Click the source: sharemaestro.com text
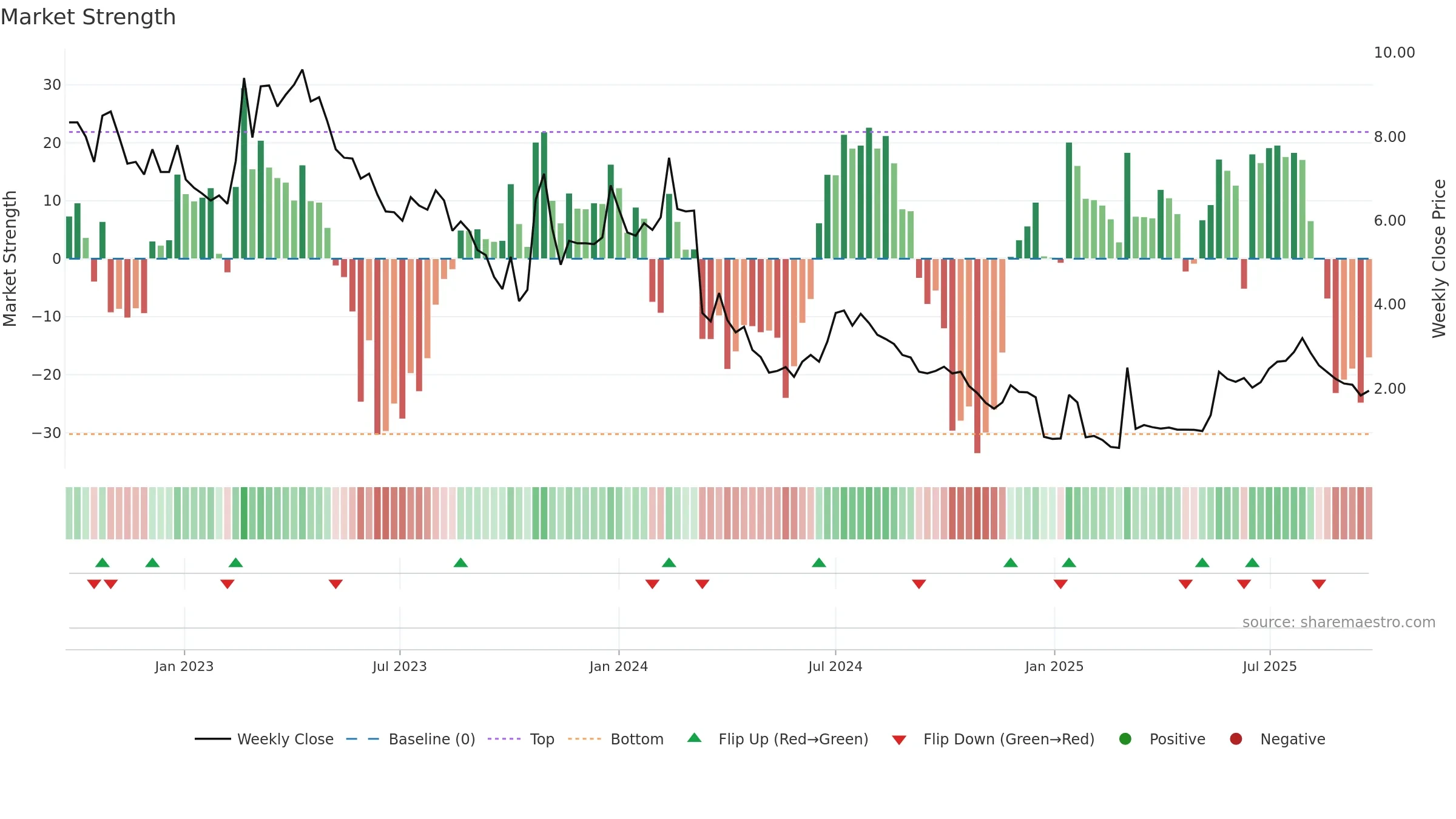This screenshot has width=1456, height=819. click(x=1339, y=622)
